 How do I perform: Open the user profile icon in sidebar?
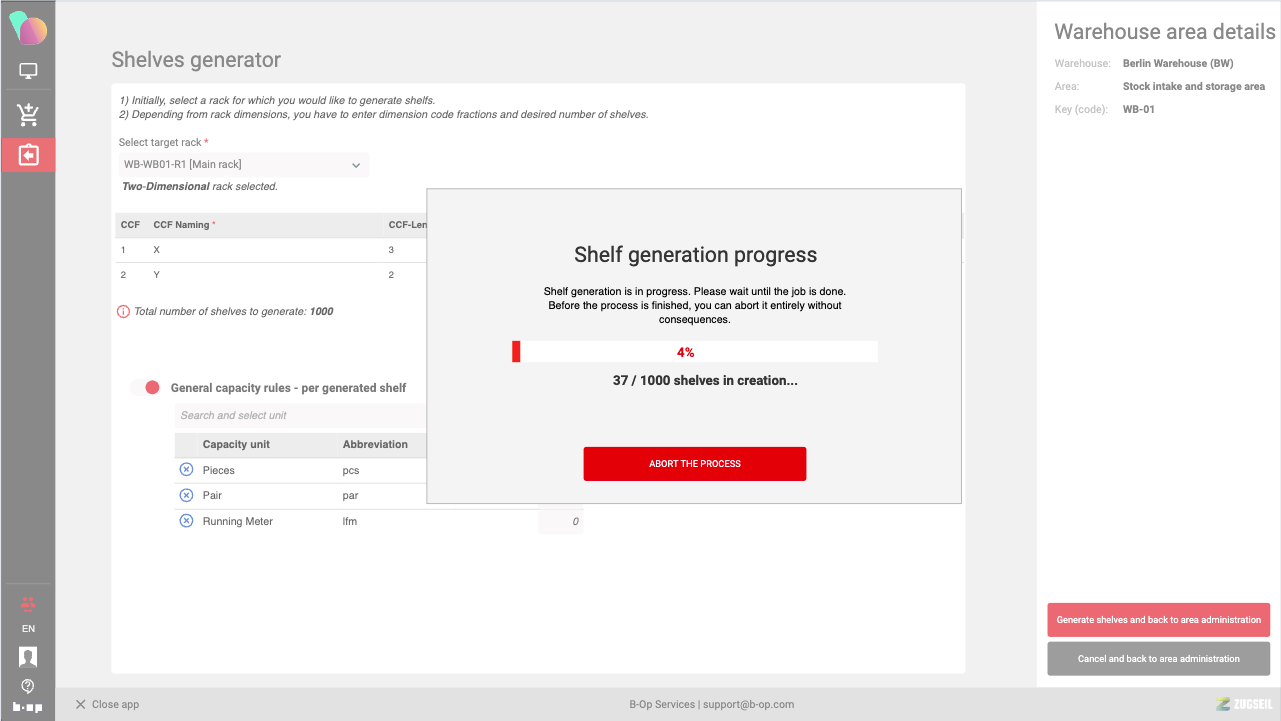click(28, 657)
